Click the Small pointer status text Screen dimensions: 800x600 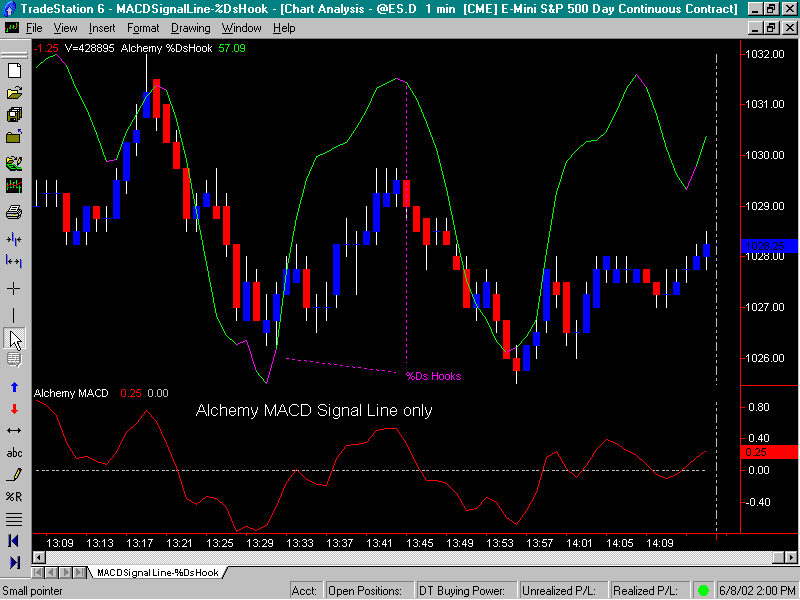(32, 591)
